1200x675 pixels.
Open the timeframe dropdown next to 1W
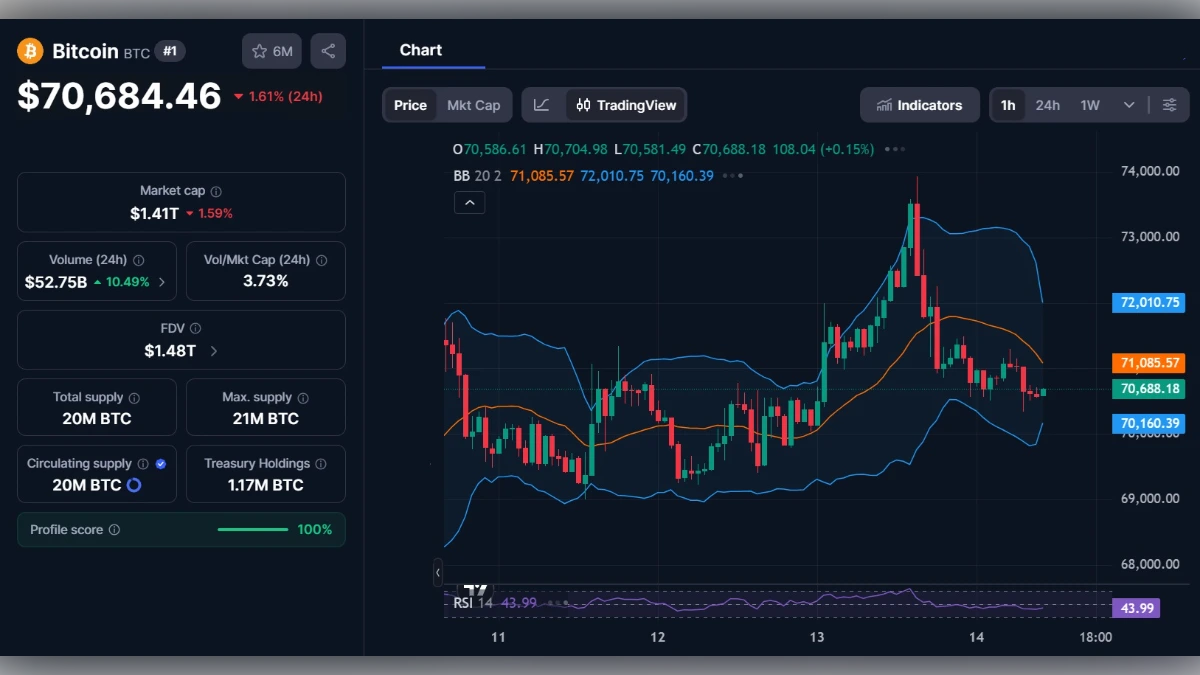(x=1130, y=104)
